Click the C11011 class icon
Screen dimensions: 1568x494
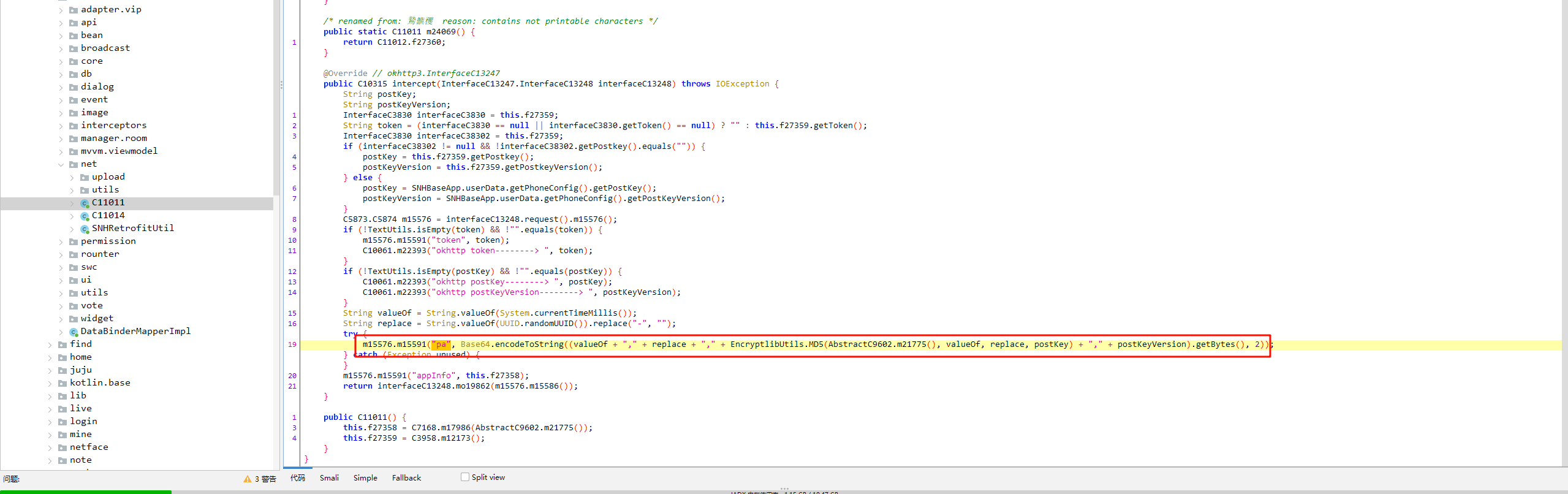(85, 203)
